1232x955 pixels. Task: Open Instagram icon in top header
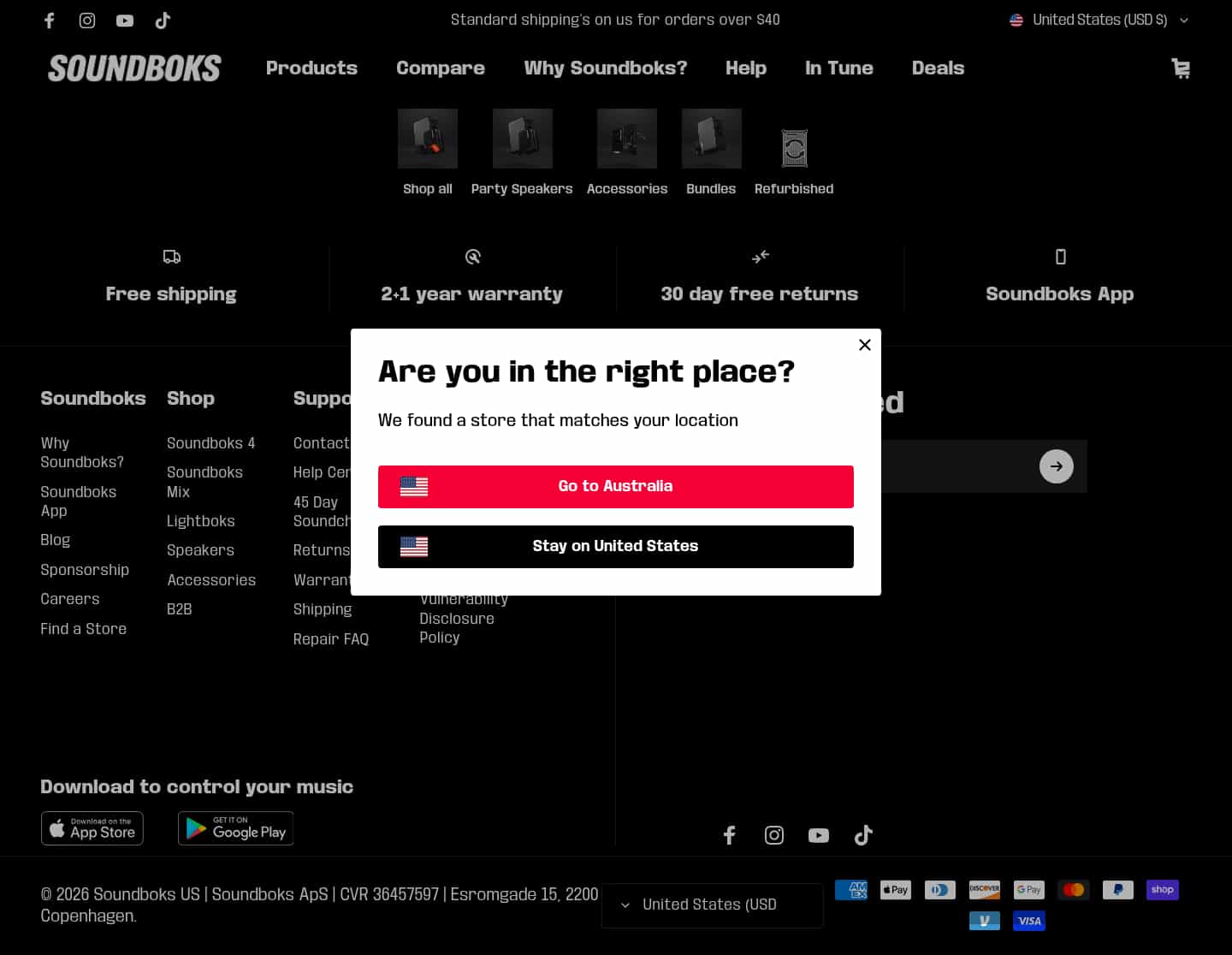click(87, 21)
